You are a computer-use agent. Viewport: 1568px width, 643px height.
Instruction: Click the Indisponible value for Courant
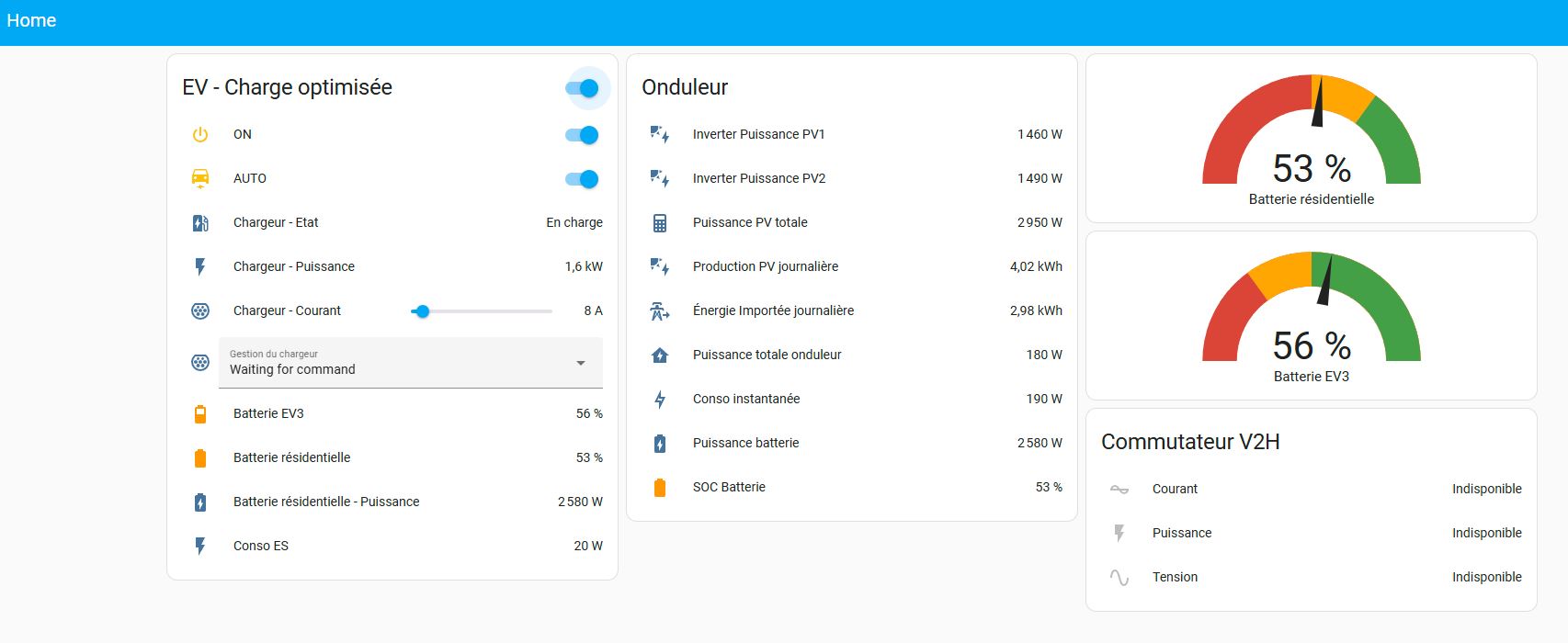tap(1487, 489)
